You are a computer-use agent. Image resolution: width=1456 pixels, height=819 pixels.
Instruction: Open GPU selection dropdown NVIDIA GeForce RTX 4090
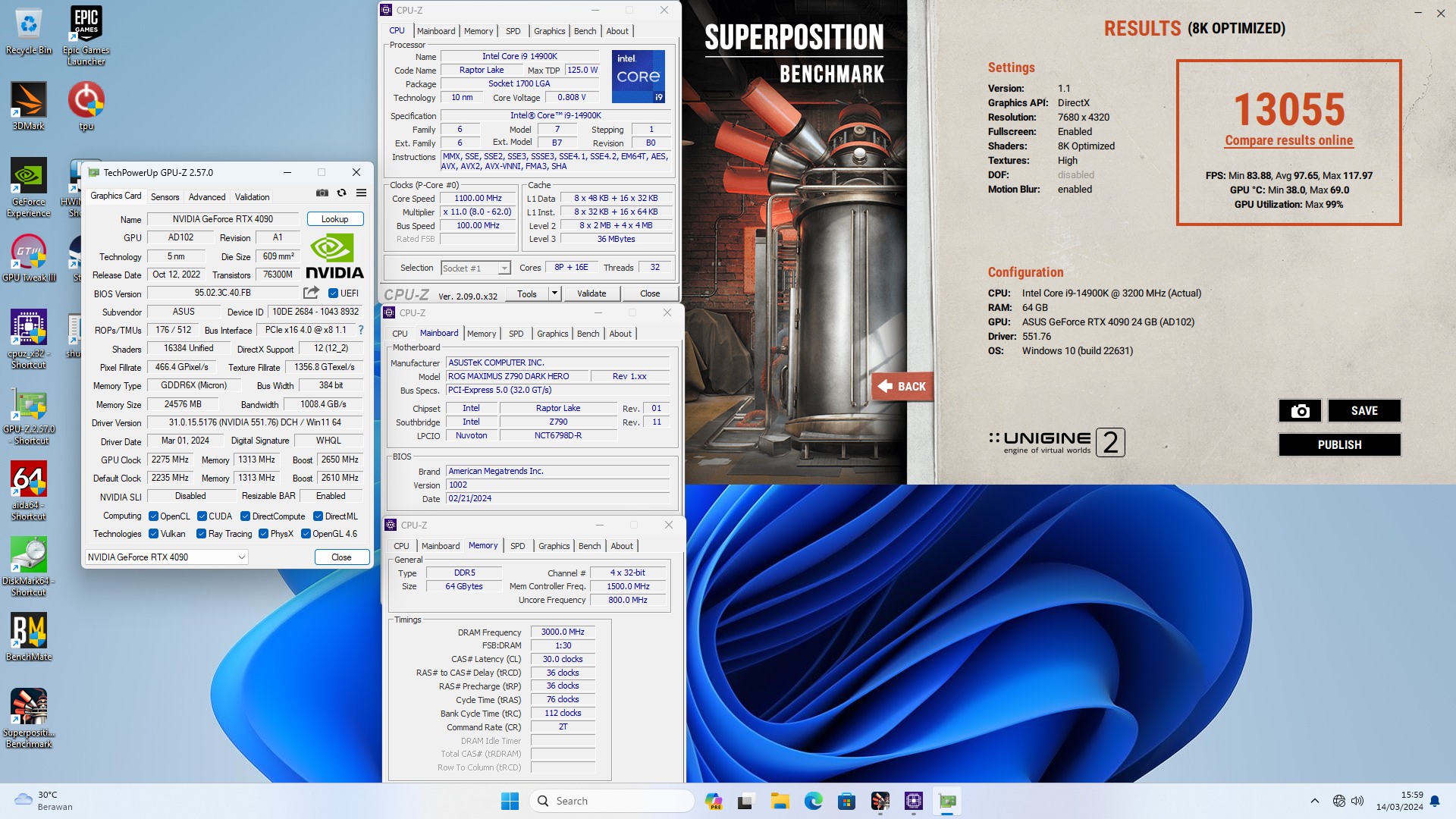(x=167, y=557)
